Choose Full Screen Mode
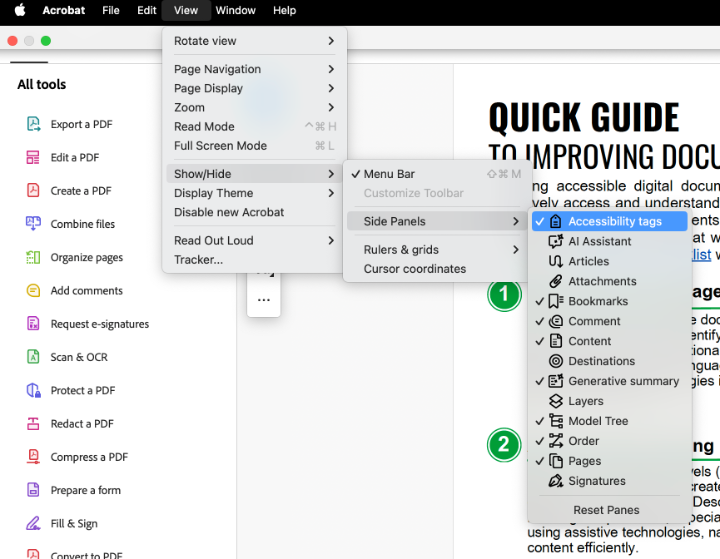720x559 pixels. [x=254, y=146]
